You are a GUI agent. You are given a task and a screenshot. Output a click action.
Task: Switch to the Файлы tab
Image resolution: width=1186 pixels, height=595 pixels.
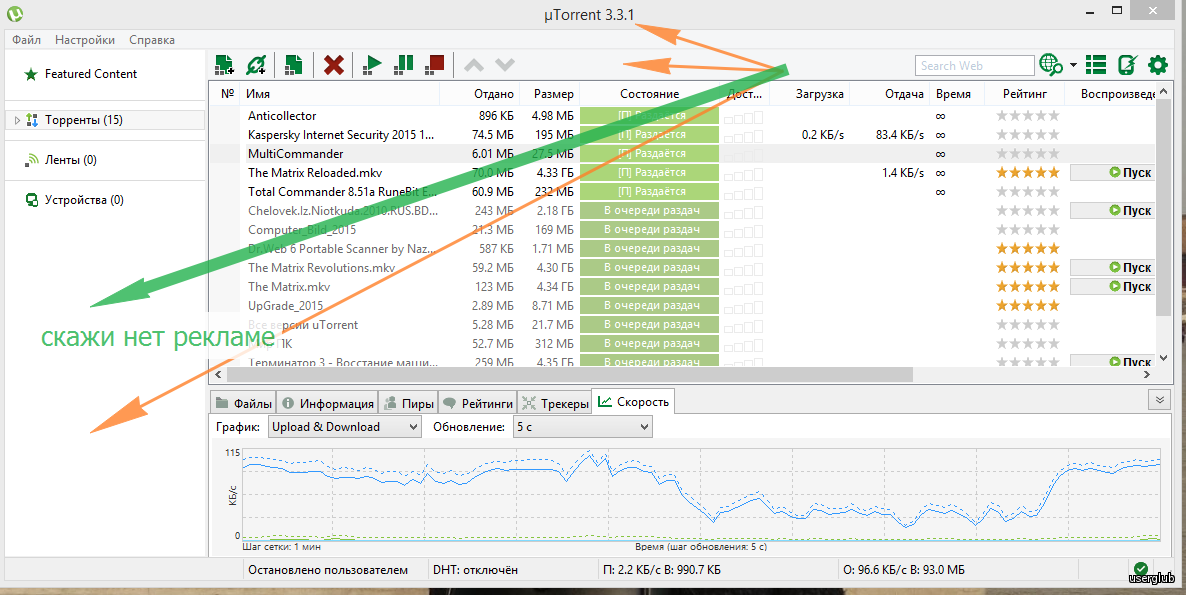[x=243, y=403]
